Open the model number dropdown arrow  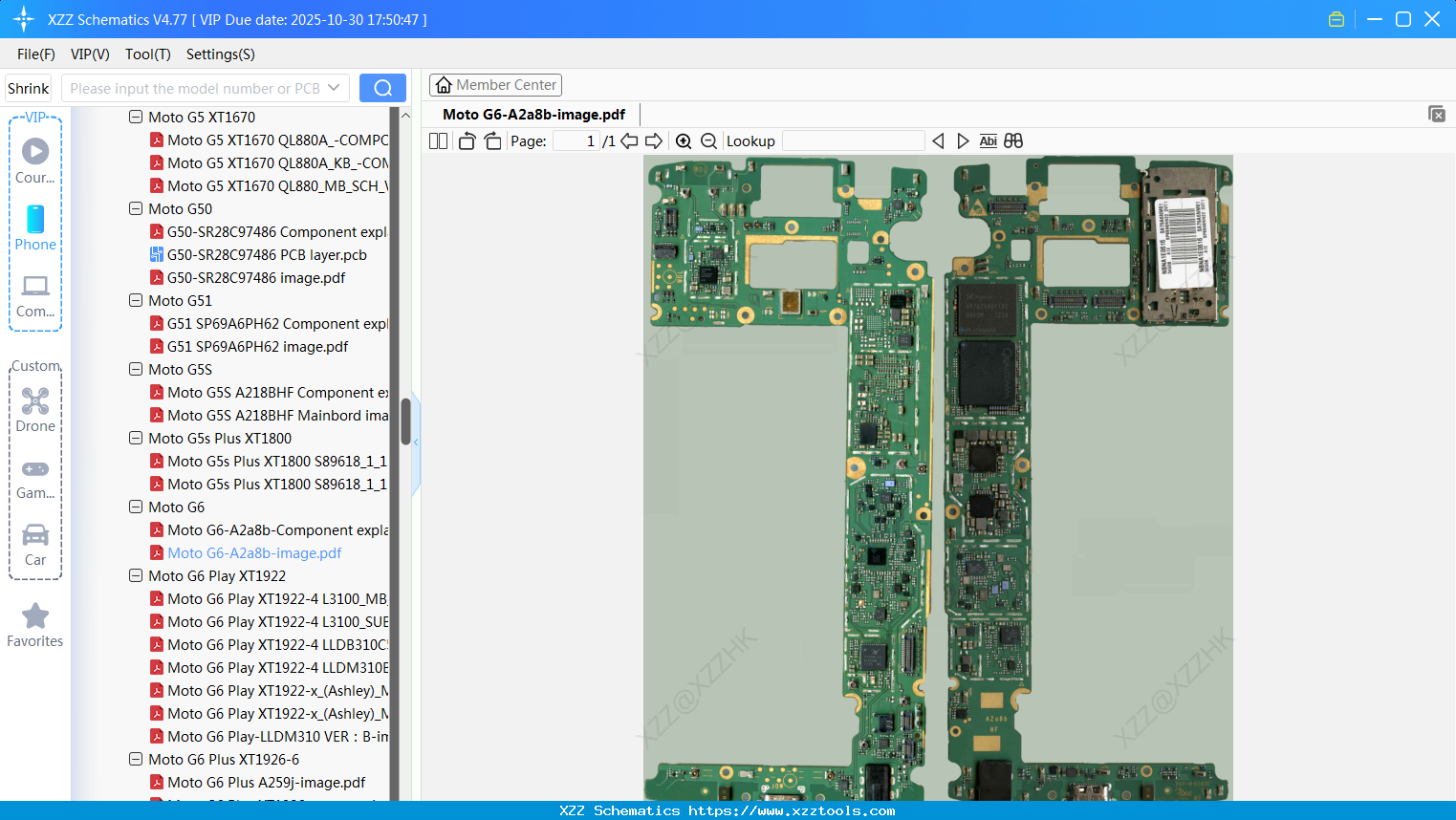(334, 88)
